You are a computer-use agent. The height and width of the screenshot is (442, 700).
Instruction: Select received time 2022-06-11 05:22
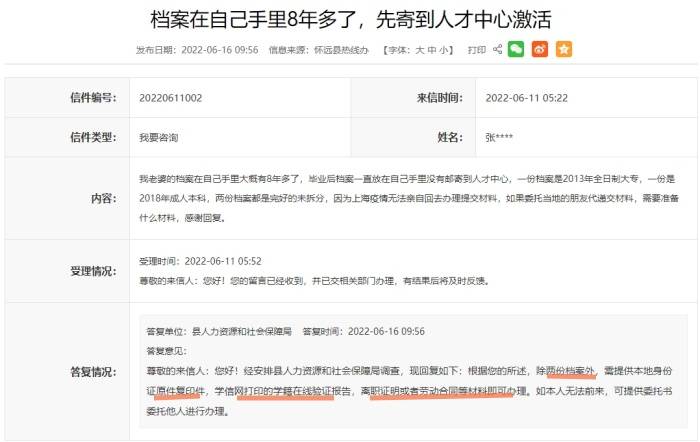coord(526,98)
